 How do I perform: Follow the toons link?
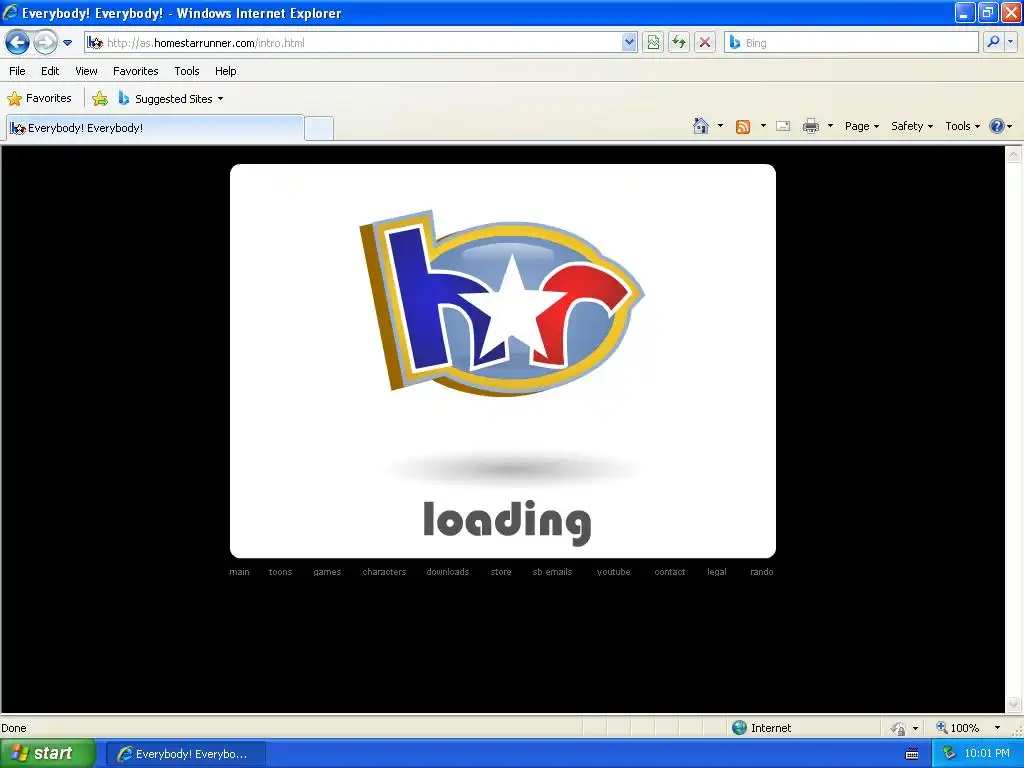280,572
